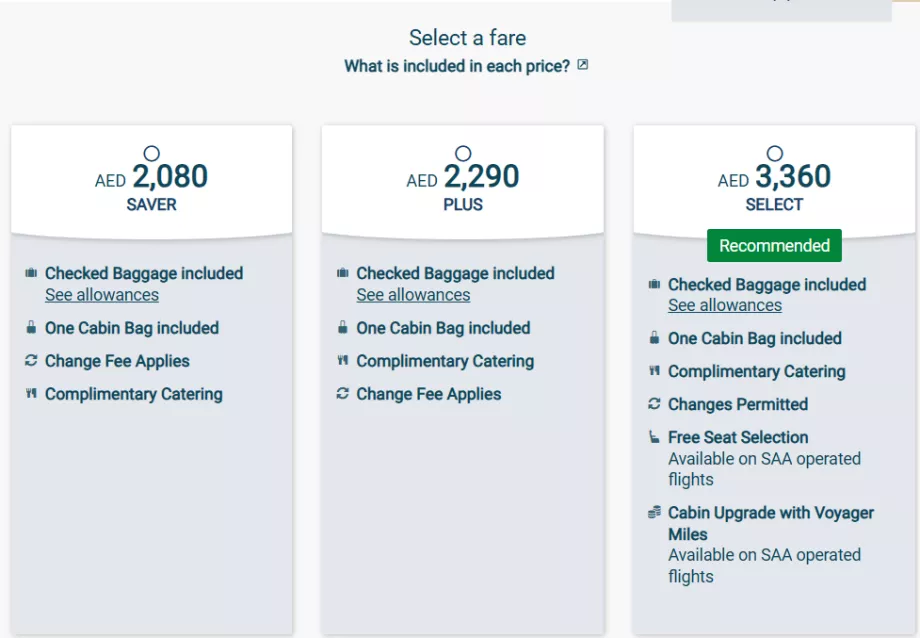Click the Complimentary Catering utensils icon under Plus
The width and height of the screenshot is (920, 638).
coord(343,361)
